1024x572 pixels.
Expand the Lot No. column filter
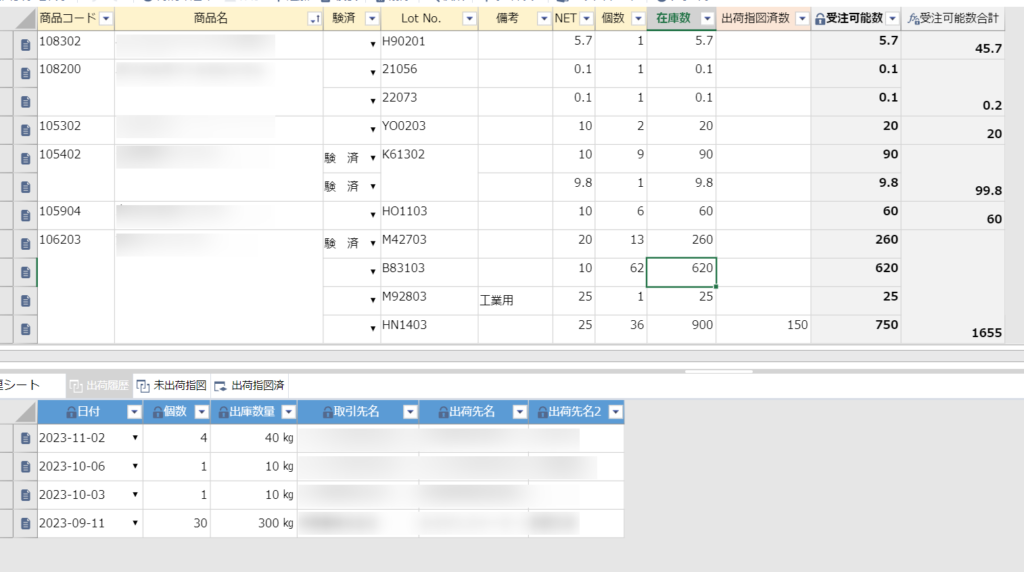468,19
